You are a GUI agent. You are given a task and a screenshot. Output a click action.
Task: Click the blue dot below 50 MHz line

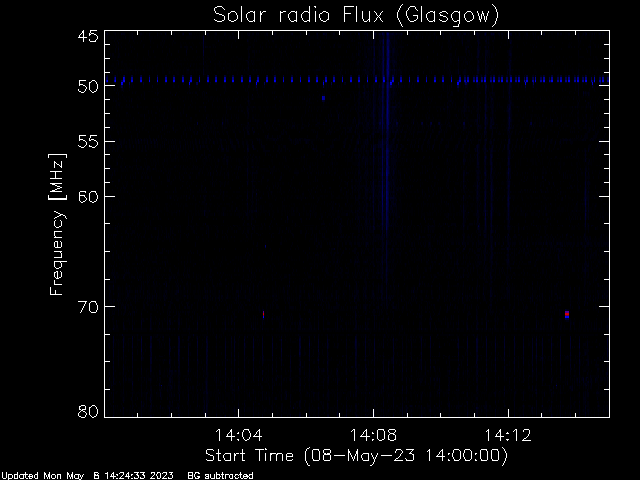pos(323,98)
